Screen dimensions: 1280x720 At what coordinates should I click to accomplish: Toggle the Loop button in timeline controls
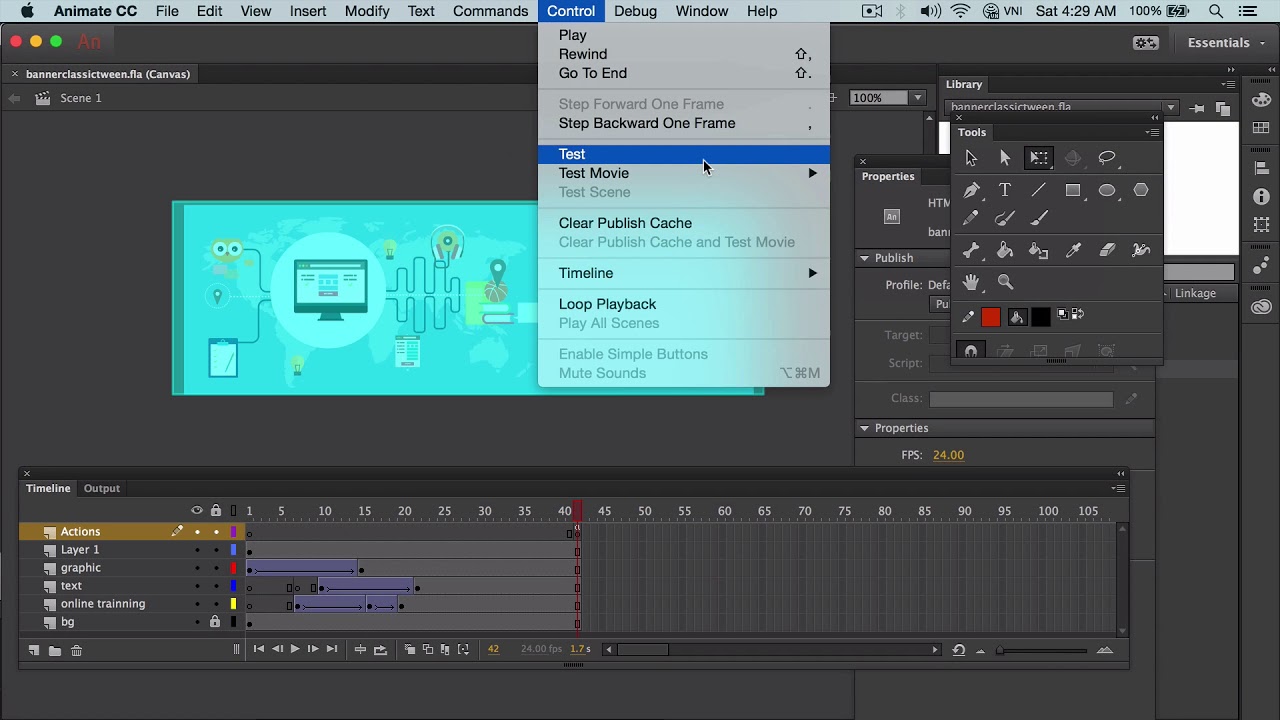[380, 650]
